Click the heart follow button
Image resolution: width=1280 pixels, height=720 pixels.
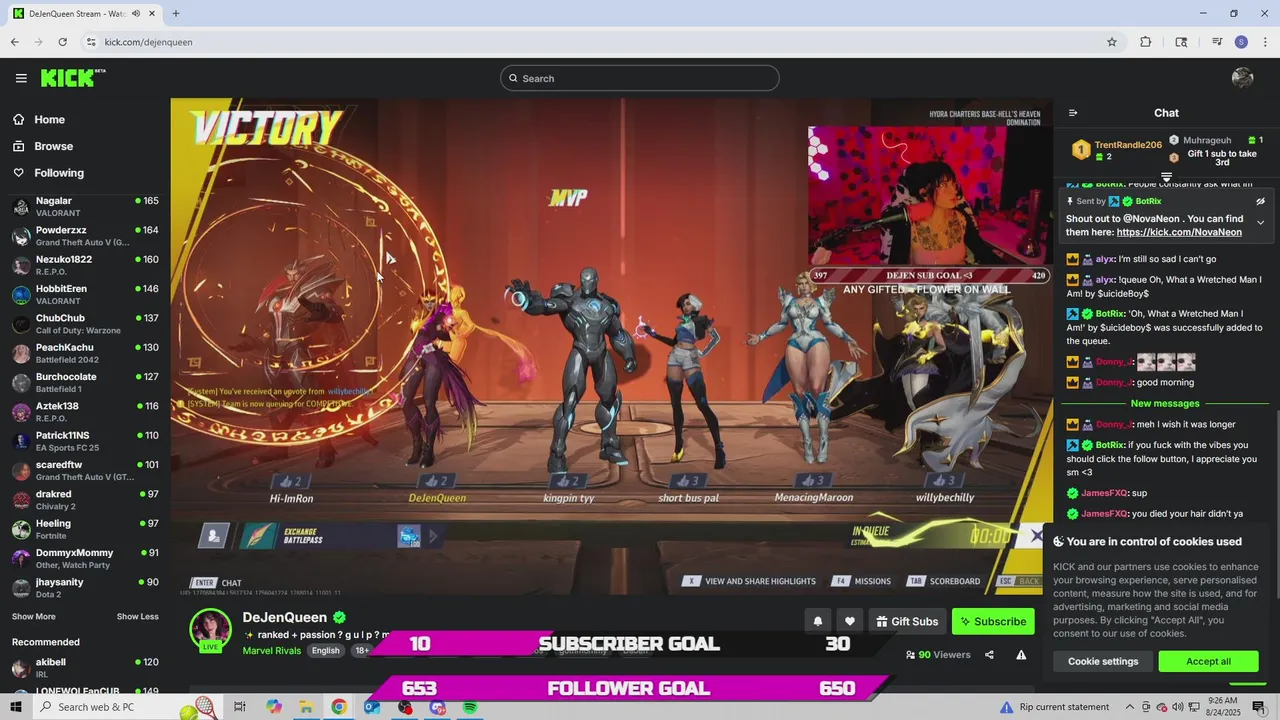pyautogui.click(x=849, y=621)
